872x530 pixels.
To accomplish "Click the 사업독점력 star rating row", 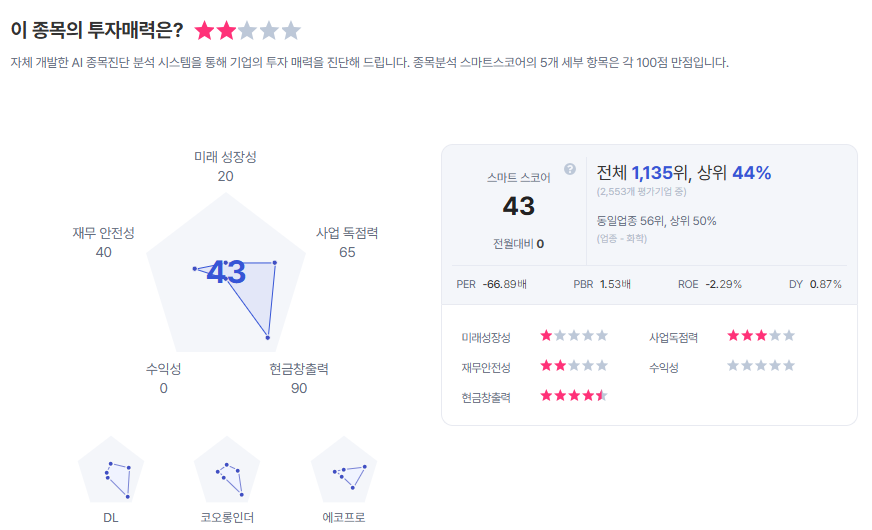I will point(761,336).
